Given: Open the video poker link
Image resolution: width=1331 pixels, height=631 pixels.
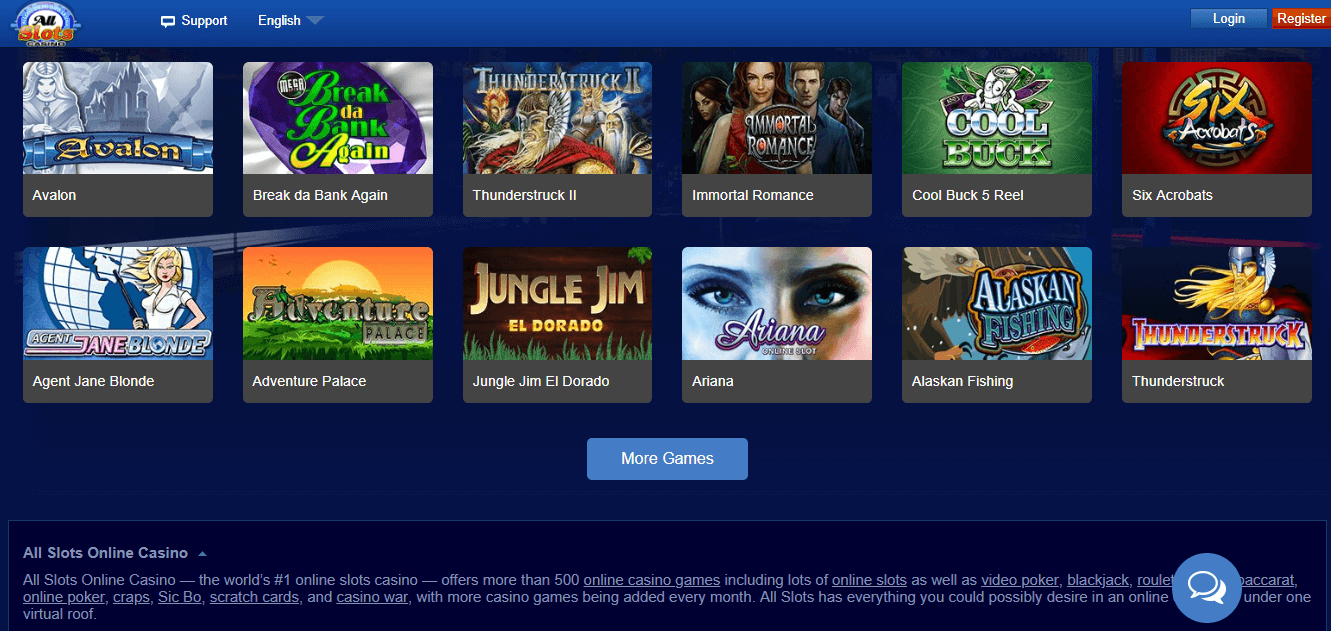Looking at the screenshot, I should [x=1020, y=580].
